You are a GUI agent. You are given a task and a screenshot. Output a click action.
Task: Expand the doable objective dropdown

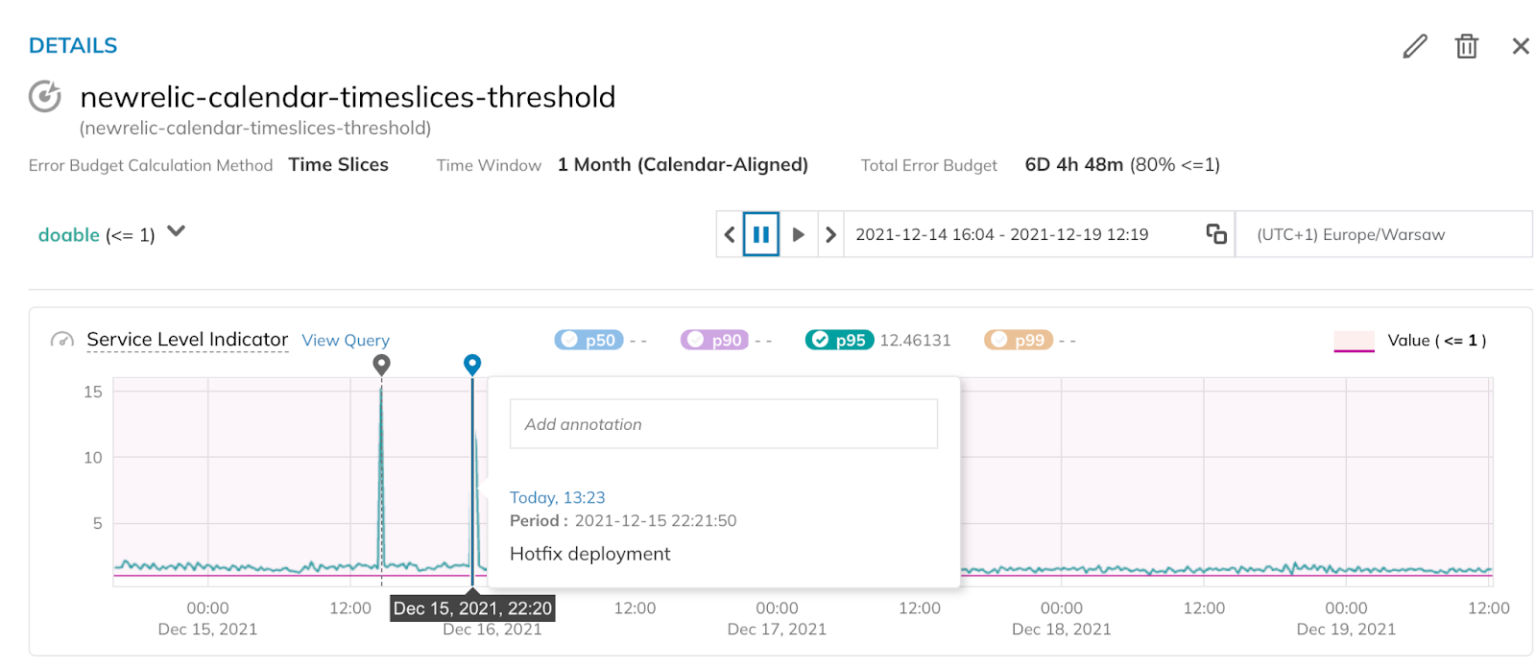point(176,230)
